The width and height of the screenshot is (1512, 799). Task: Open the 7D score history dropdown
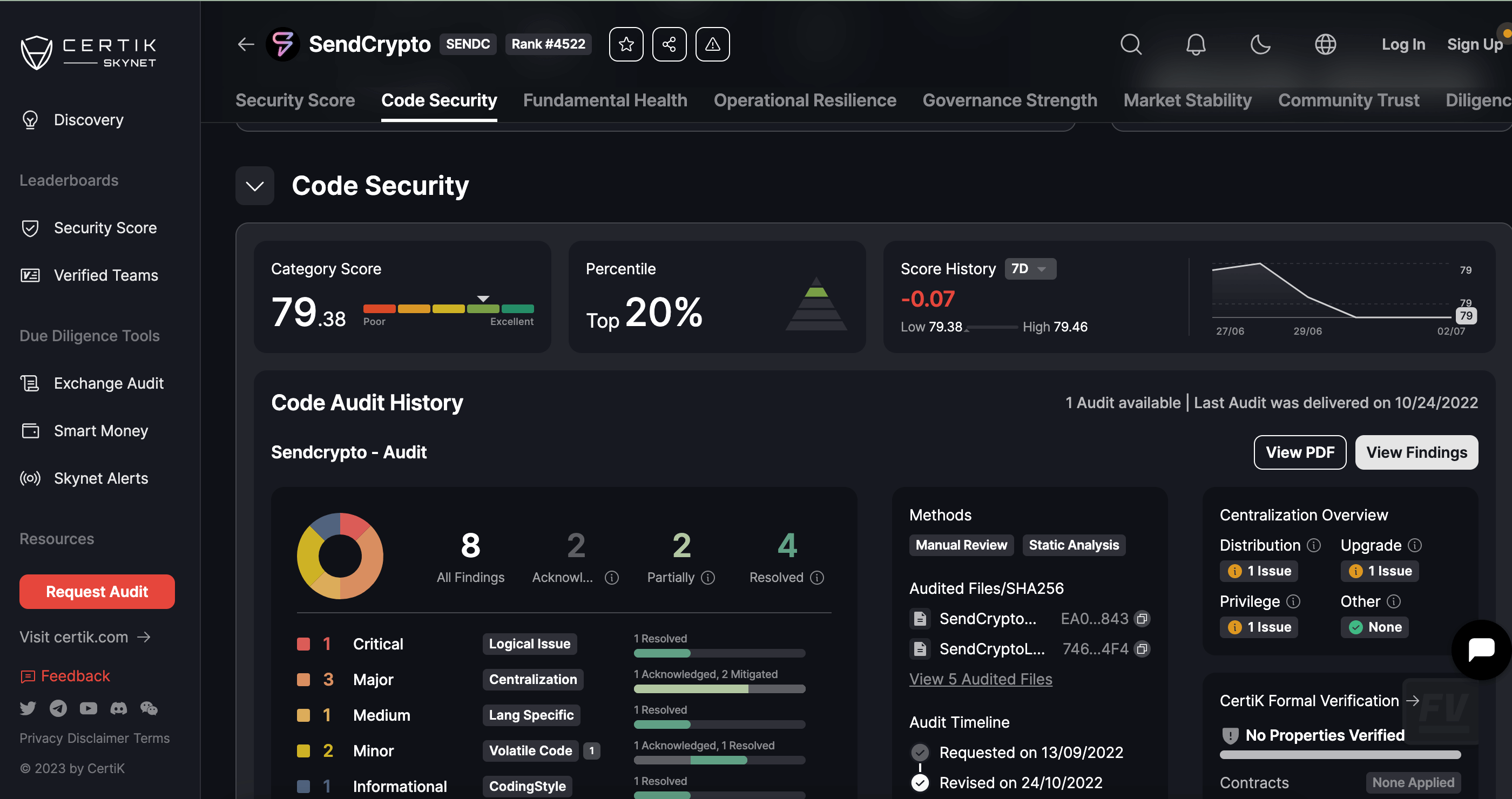pyautogui.click(x=1030, y=269)
